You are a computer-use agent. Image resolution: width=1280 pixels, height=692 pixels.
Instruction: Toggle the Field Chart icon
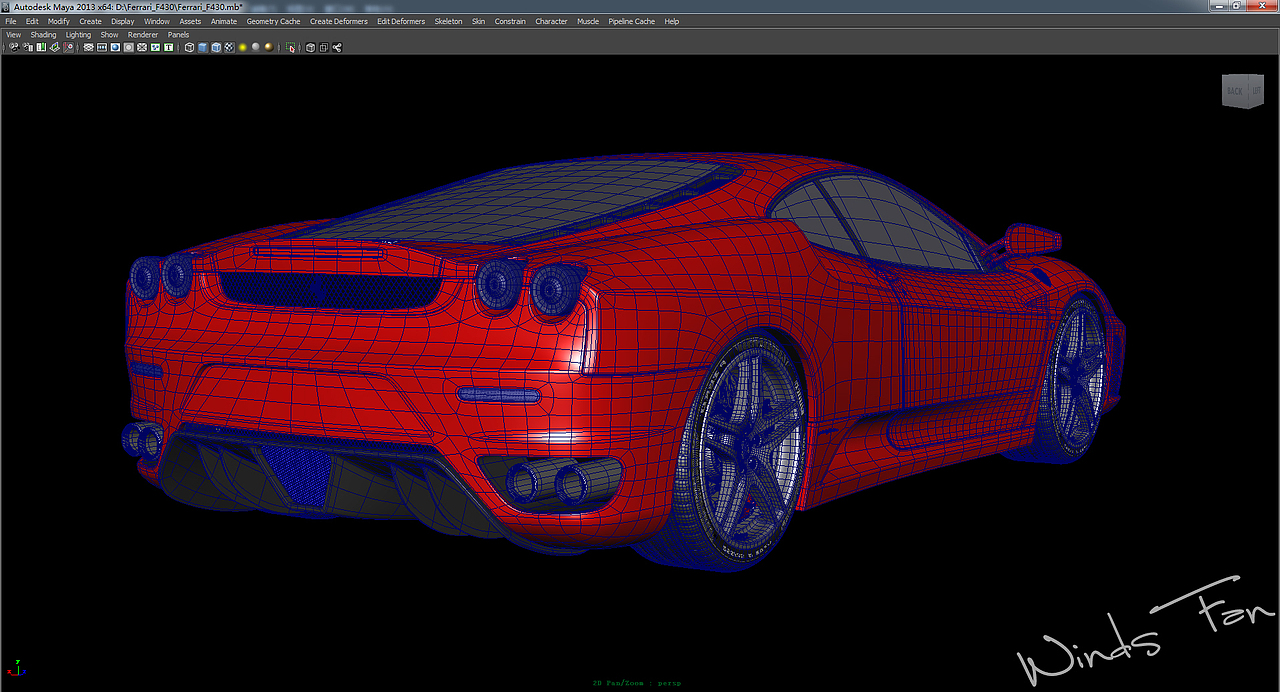tap(142, 47)
